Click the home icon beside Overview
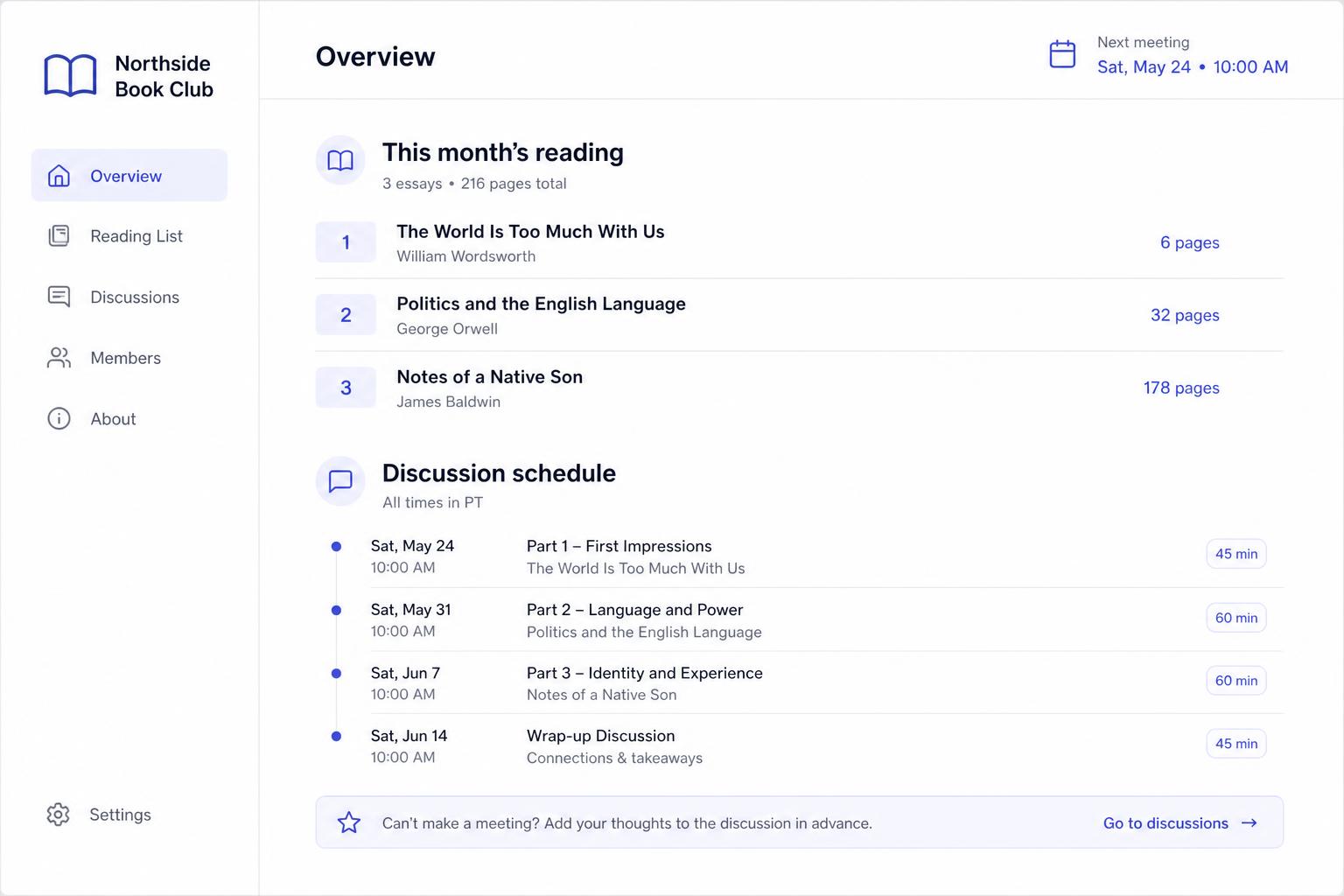The width and height of the screenshot is (1344, 896). (x=59, y=175)
